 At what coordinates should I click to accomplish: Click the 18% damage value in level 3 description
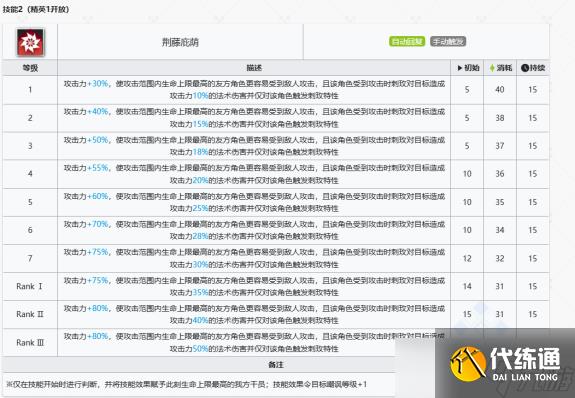[x=200, y=152]
